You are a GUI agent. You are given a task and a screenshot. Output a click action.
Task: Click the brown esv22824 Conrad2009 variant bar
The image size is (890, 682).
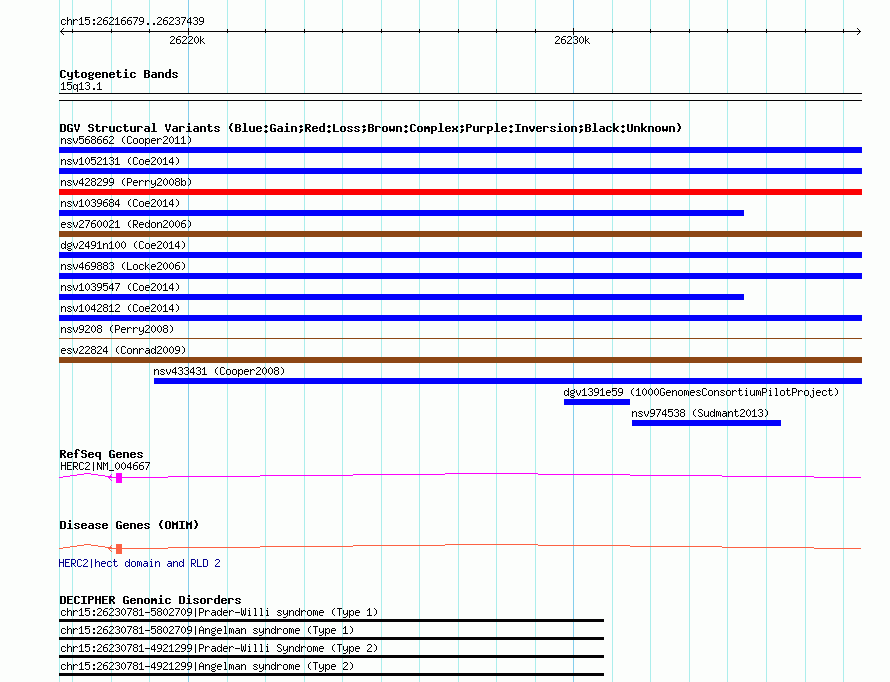pyautogui.click(x=460, y=360)
